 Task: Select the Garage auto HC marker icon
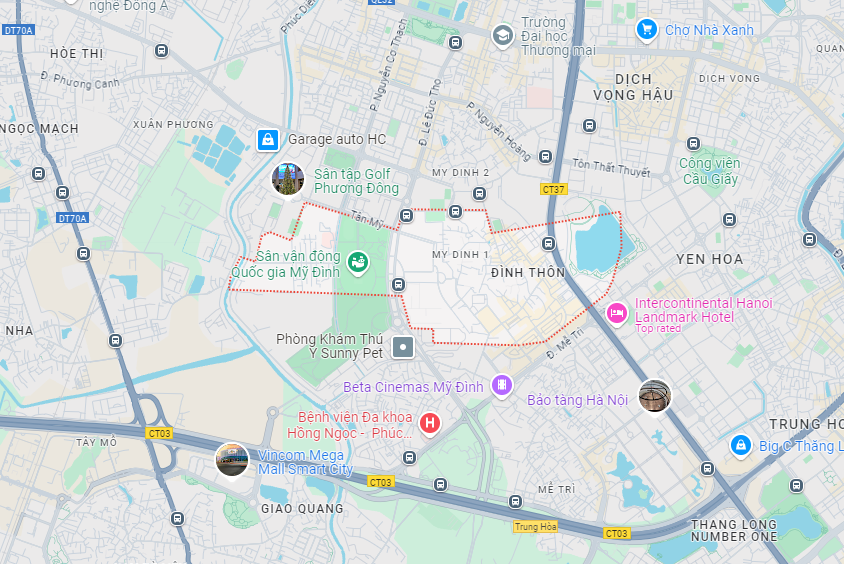(268, 140)
